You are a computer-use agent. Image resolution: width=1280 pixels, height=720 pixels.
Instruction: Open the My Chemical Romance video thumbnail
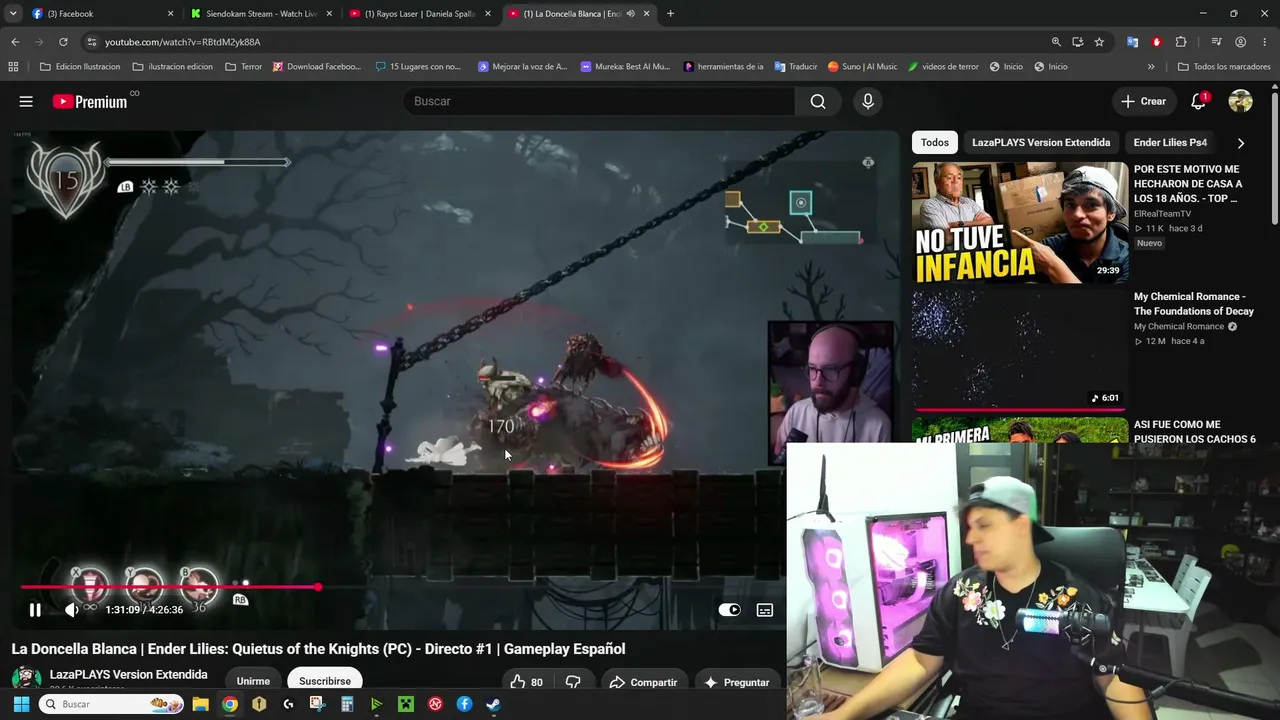1020,350
